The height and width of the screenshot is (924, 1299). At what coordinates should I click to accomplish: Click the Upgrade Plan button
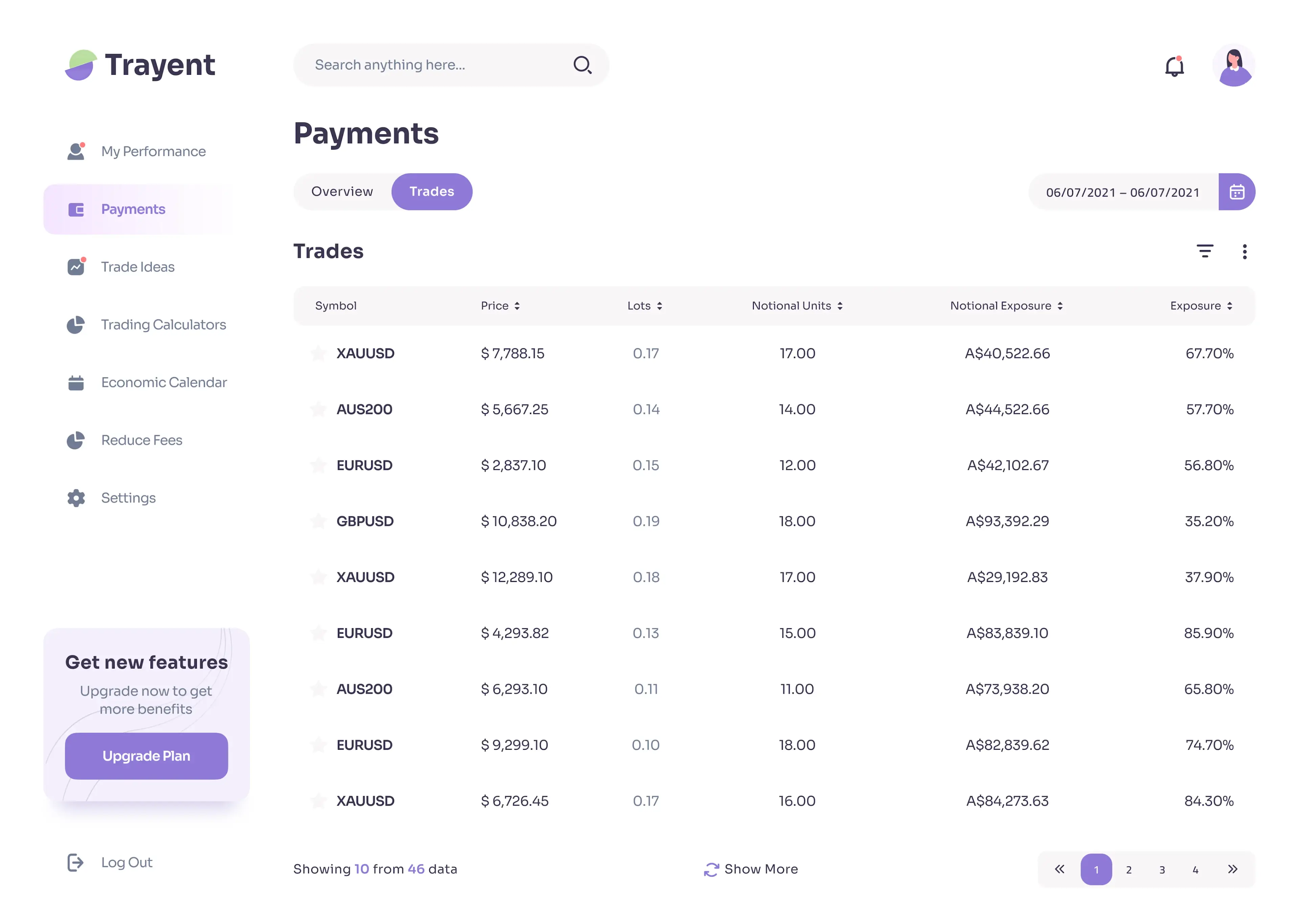[146, 756]
